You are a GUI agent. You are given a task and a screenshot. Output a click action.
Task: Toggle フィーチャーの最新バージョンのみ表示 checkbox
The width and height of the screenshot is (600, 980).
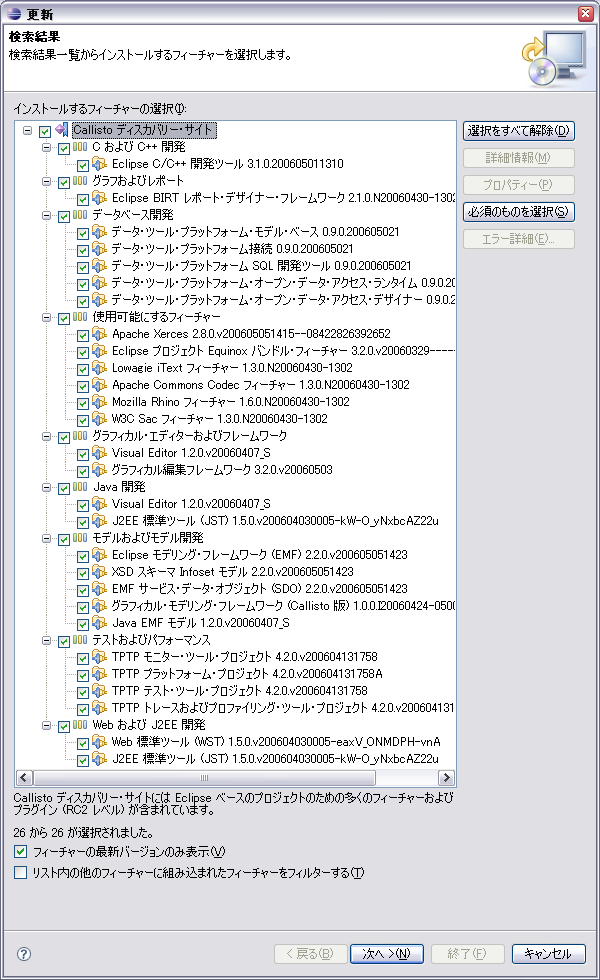coord(21,851)
